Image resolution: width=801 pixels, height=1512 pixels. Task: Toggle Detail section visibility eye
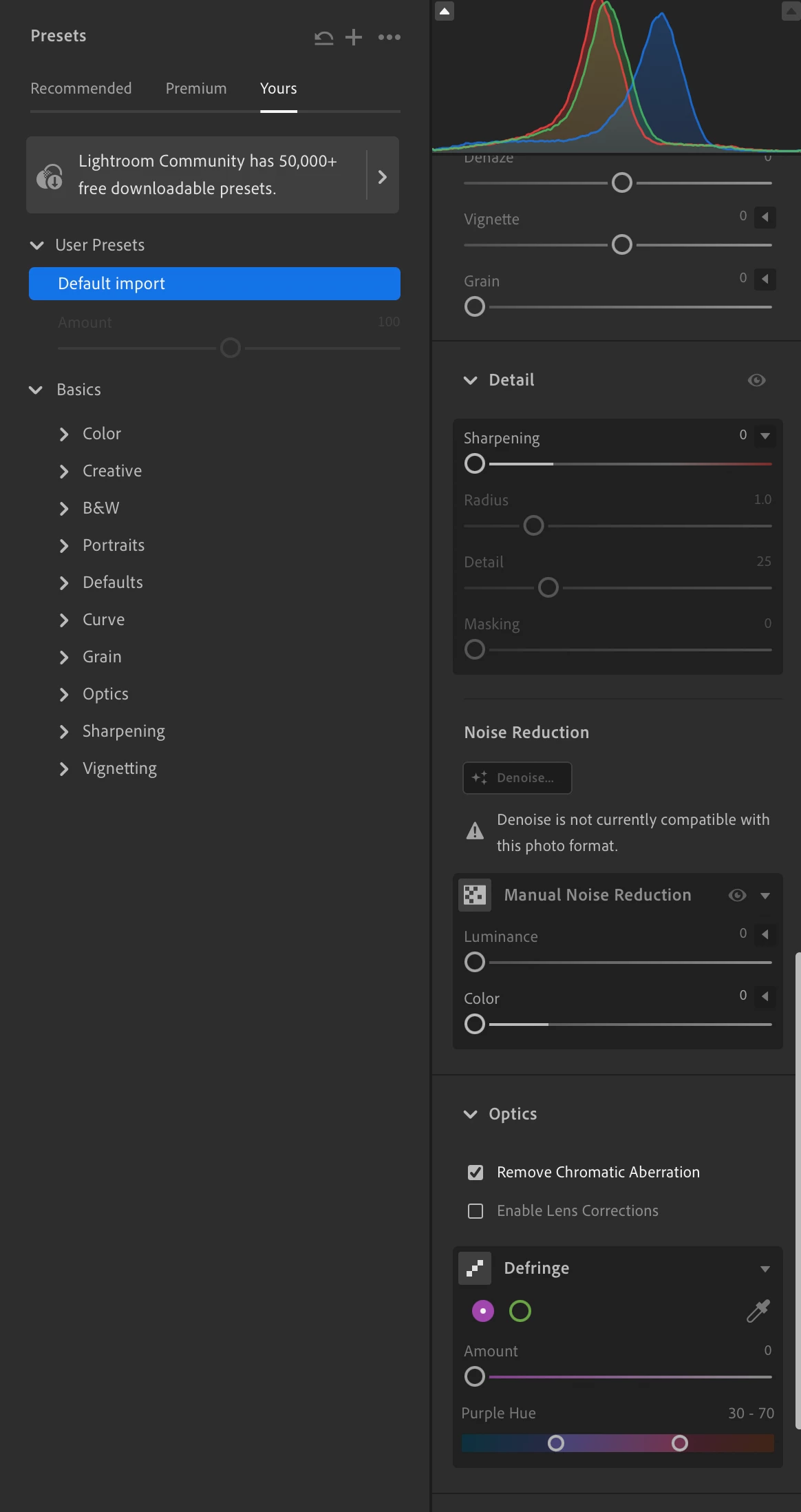pos(757,380)
